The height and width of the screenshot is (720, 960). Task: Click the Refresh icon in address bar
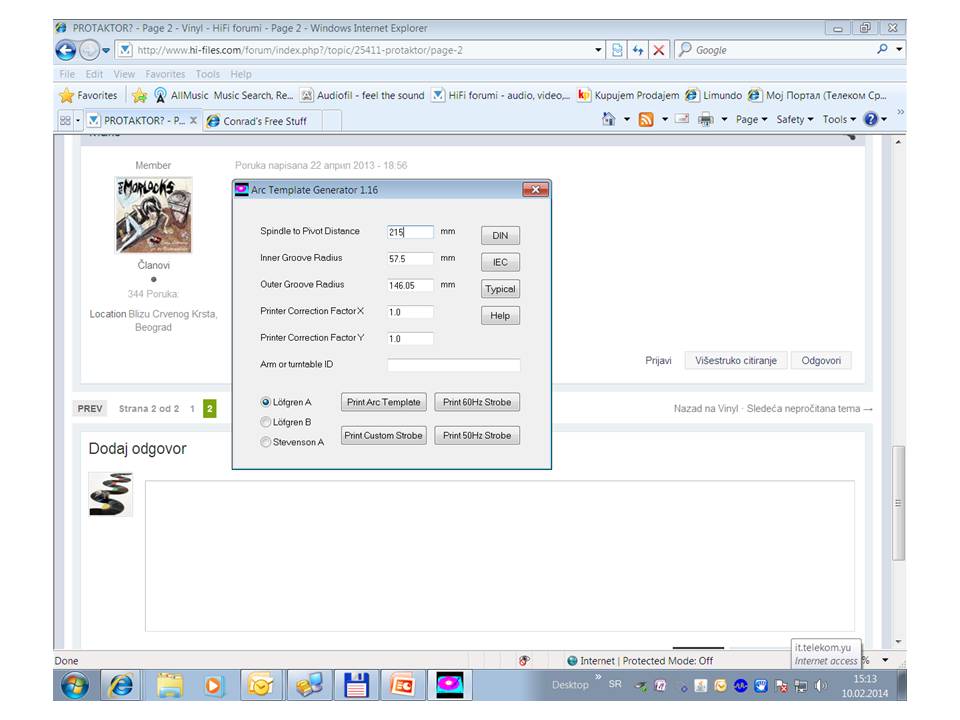tap(638, 50)
